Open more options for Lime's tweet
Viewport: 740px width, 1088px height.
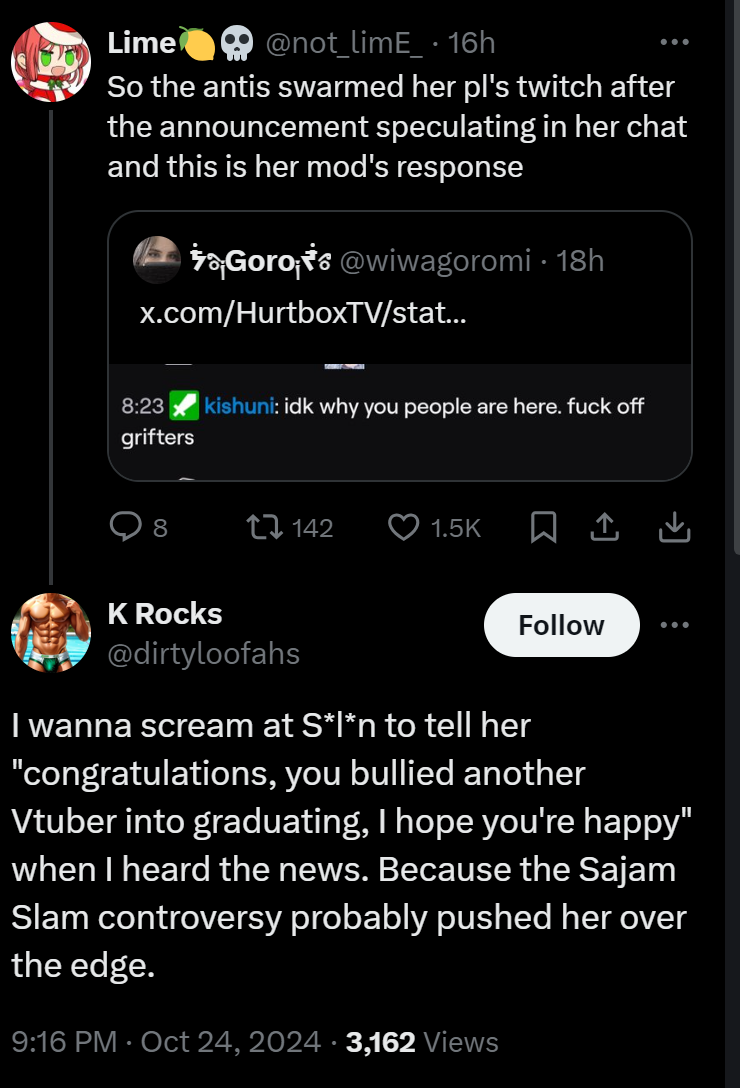pyautogui.click(x=675, y=42)
